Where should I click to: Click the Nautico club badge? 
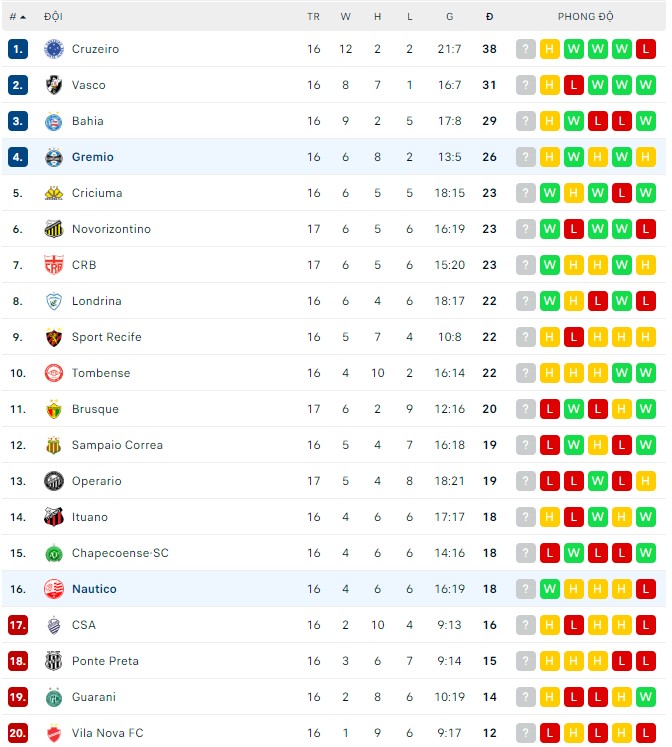point(54,589)
